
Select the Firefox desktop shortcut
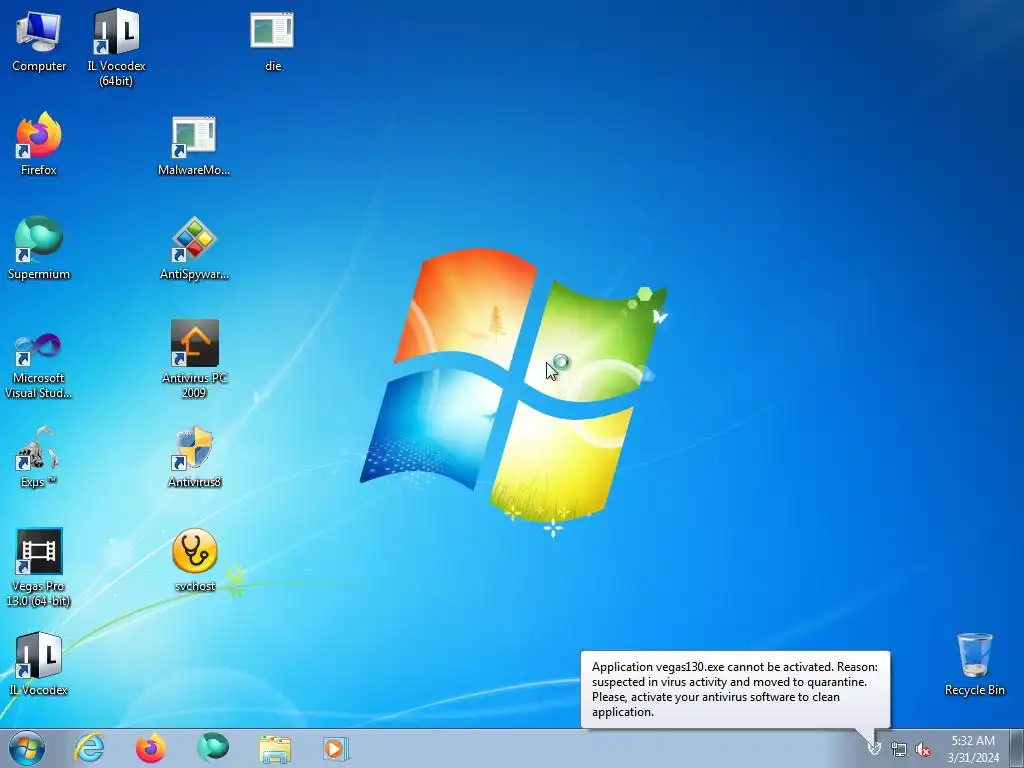(x=39, y=144)
